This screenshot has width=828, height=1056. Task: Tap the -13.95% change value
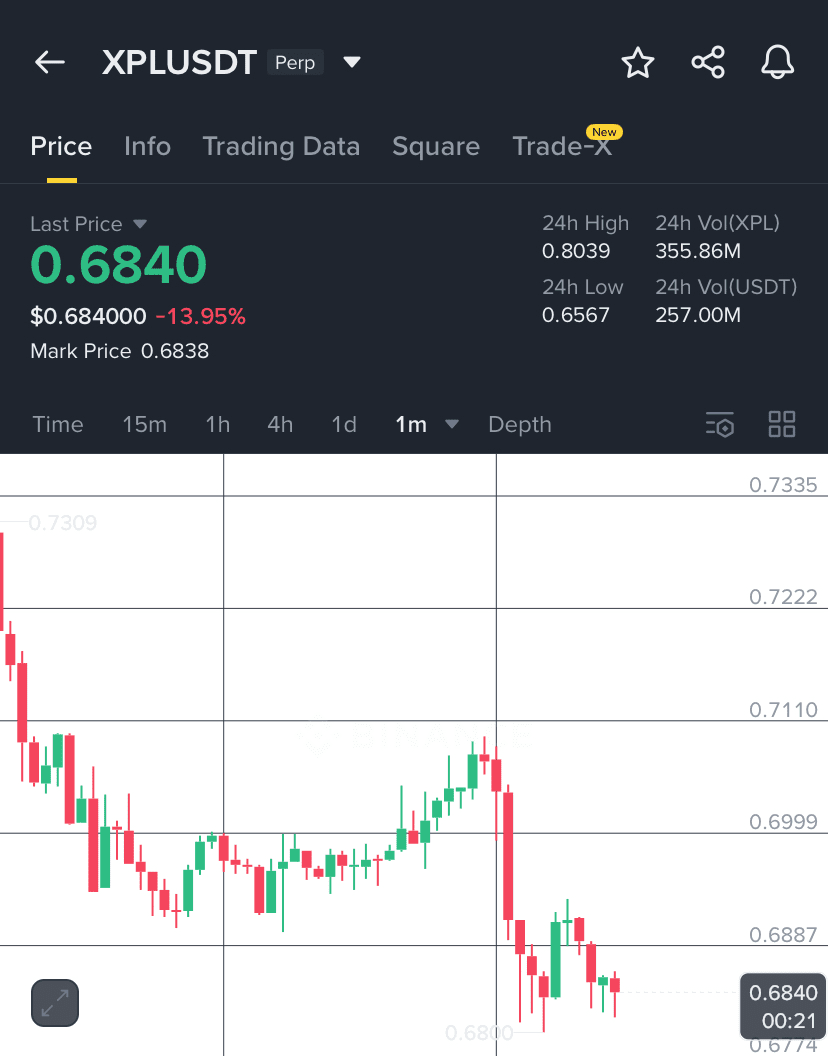[x=201, y=316]
